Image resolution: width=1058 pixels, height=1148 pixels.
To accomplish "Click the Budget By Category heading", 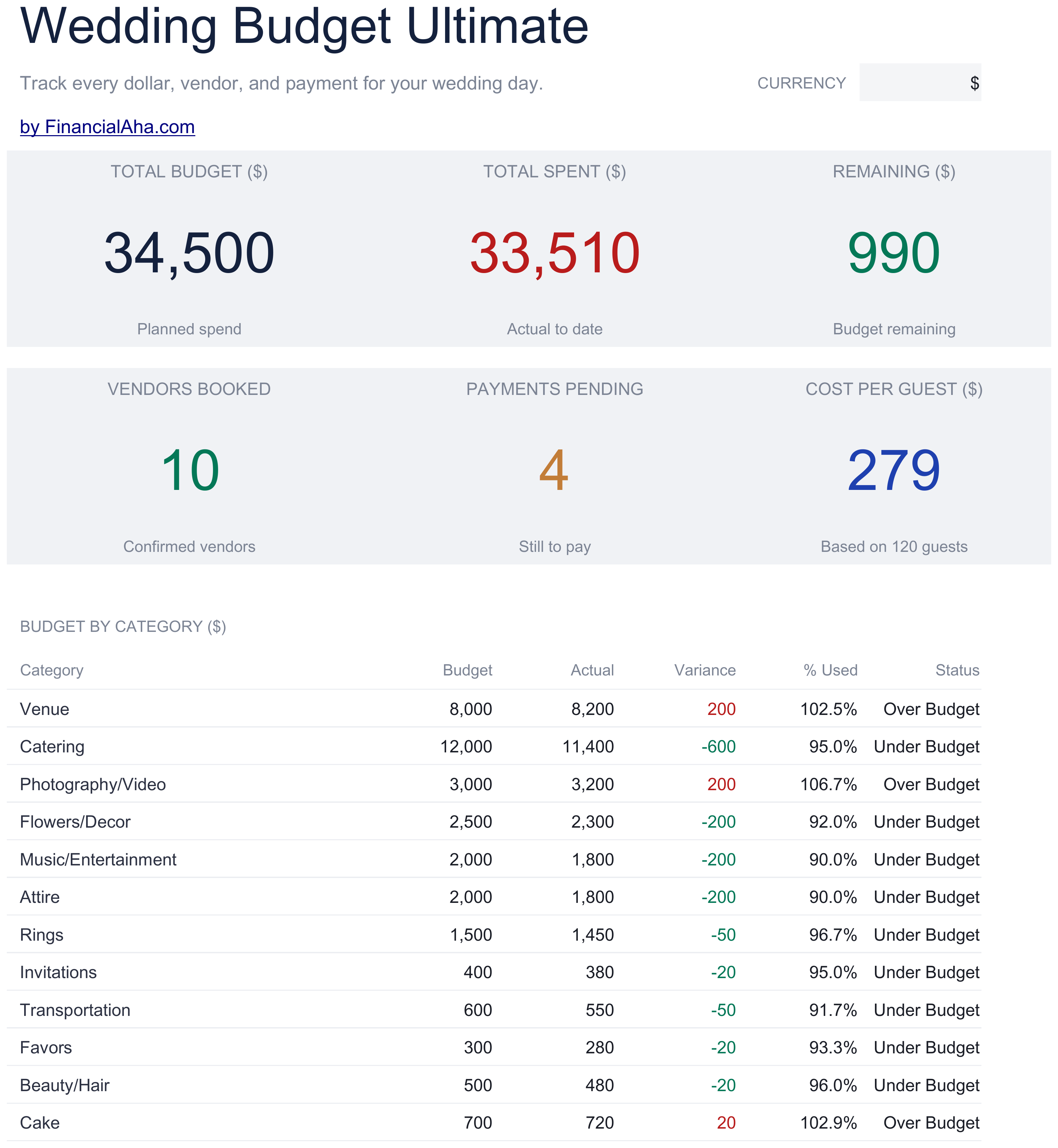I will [x=123, y=626].
